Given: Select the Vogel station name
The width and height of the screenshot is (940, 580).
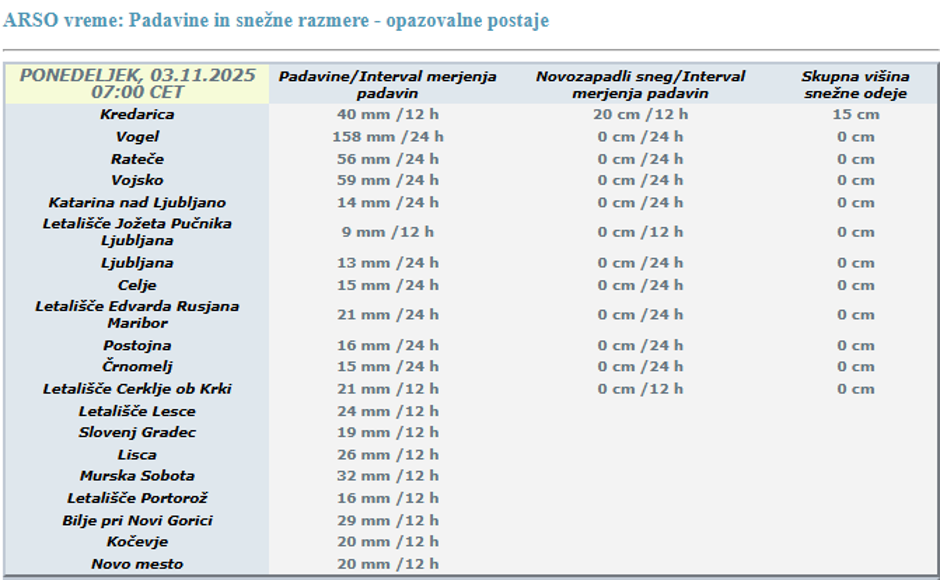Looking at the screenshot, I should pos(137,137).
